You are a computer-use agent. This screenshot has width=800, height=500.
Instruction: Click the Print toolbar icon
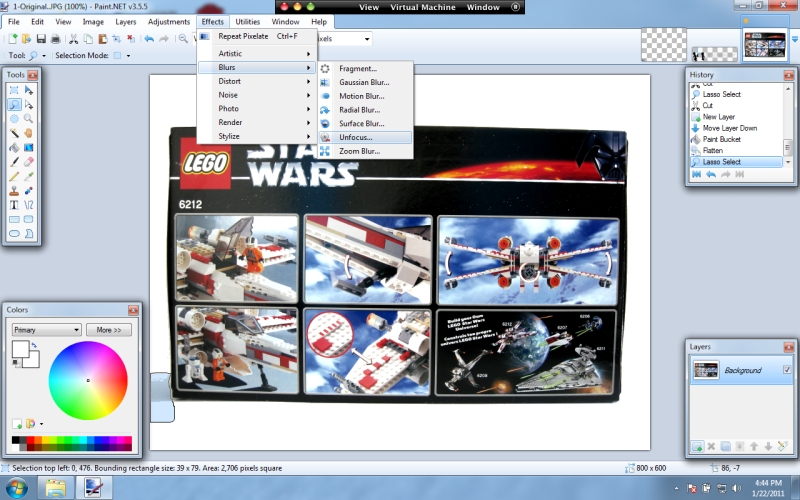[56, 39]
